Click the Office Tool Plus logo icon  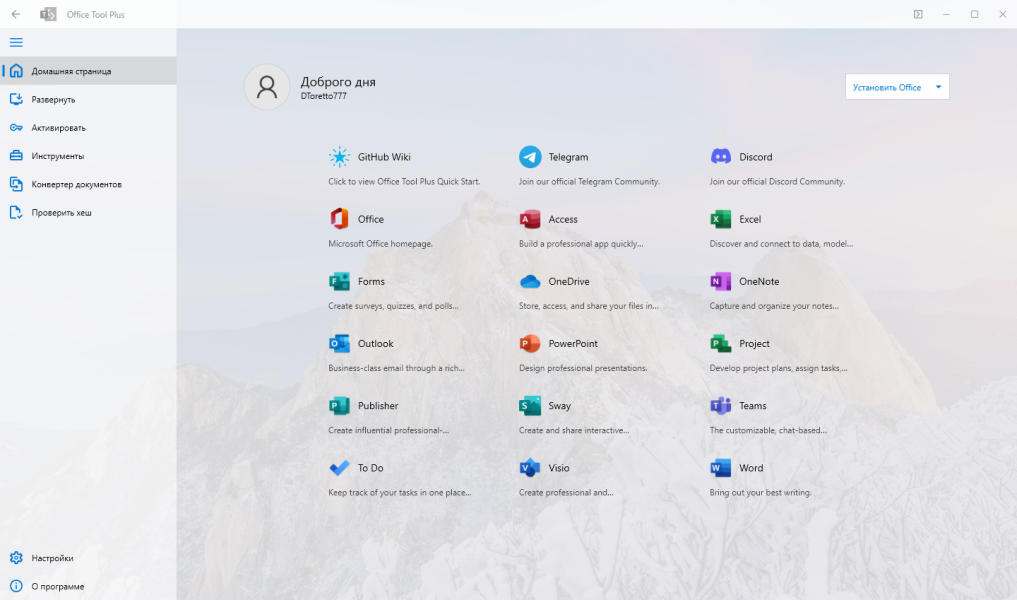pyautogui.click(x=48, y=14)
